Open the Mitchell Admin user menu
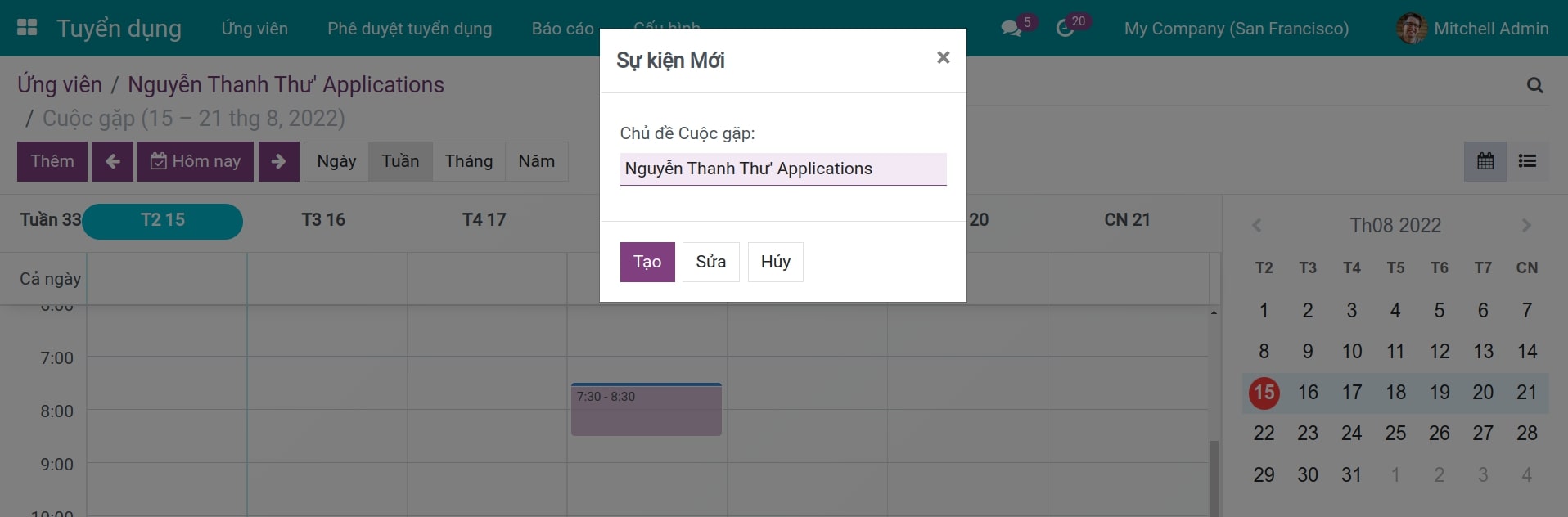This screenshot has width=1568, height=517. tap(1472, 29)
